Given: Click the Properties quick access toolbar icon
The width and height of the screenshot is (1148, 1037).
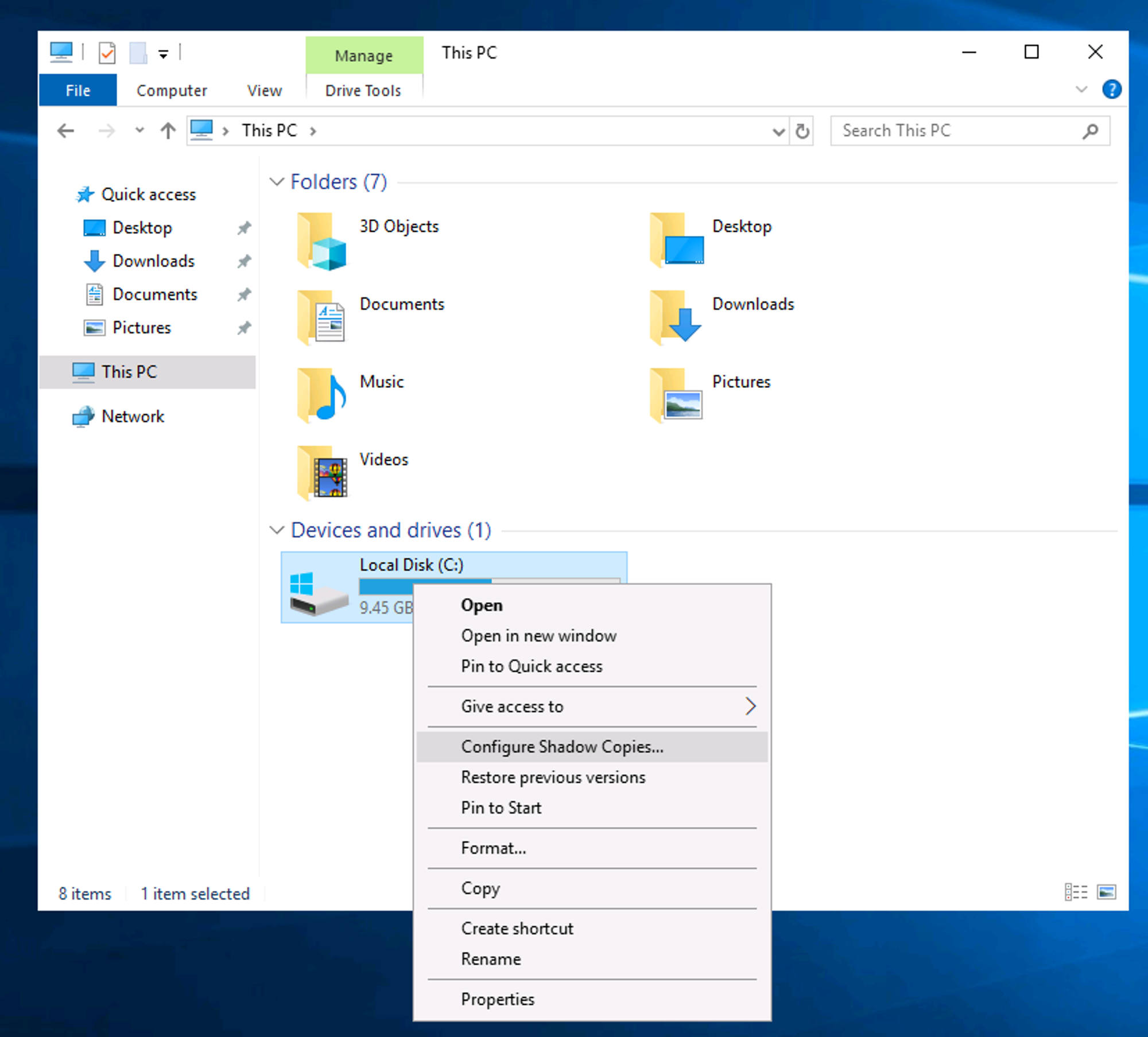Looking at the screenshot, I should (x=107, y=53).
